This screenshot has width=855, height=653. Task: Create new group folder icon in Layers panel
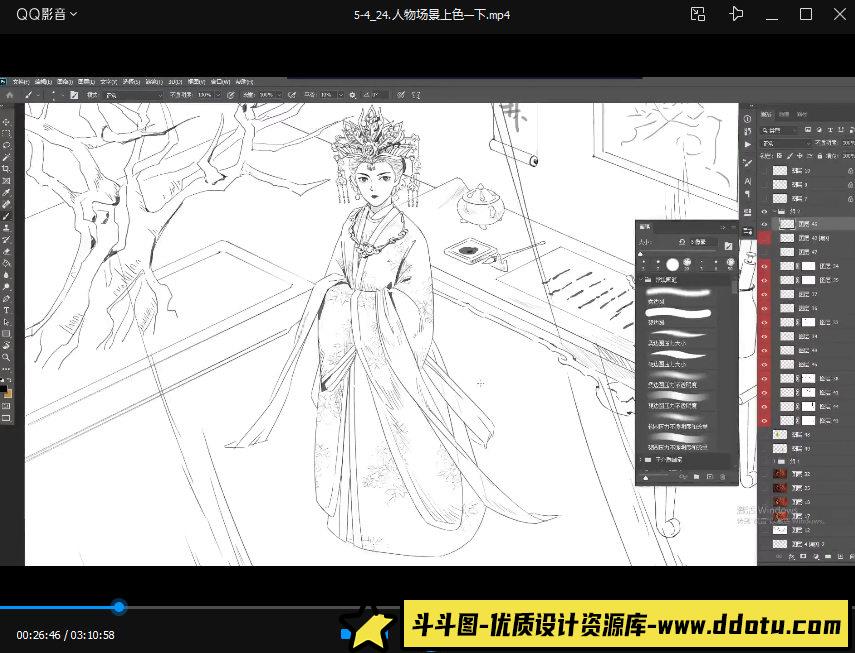click(828, 557)
